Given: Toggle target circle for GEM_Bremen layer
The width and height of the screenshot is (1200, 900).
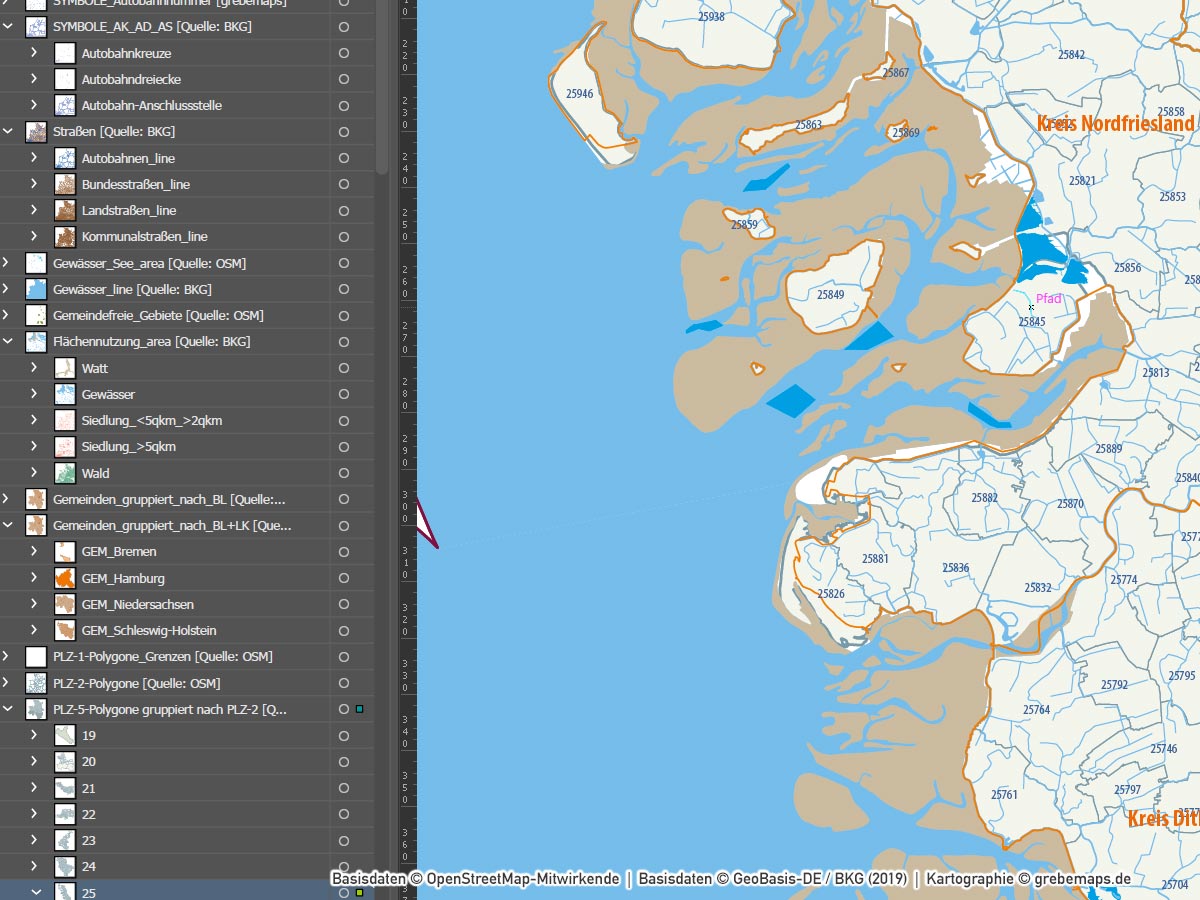Looking at the screenshot, I should [344, 551].
